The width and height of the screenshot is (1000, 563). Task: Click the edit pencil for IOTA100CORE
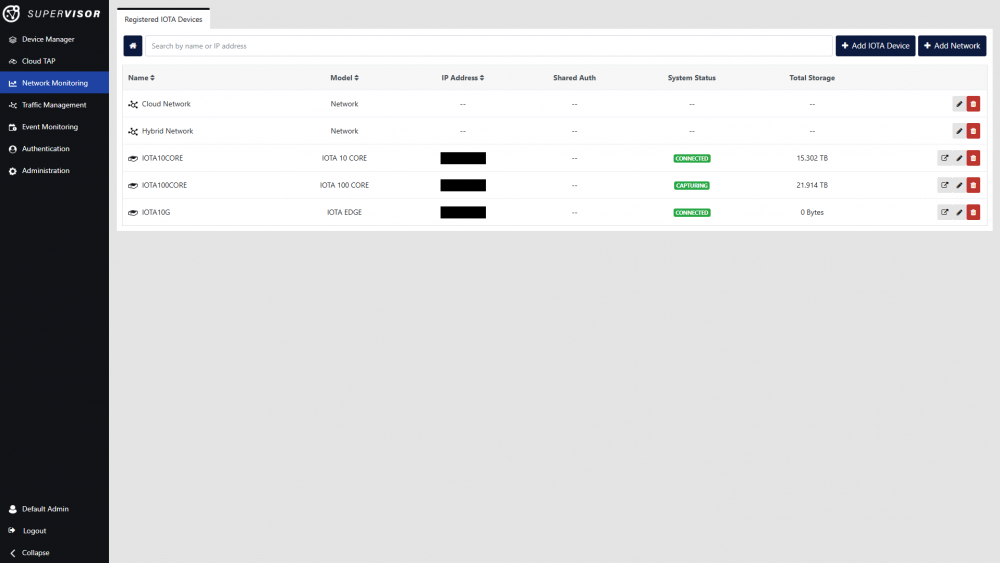click(x=959, y=185)
